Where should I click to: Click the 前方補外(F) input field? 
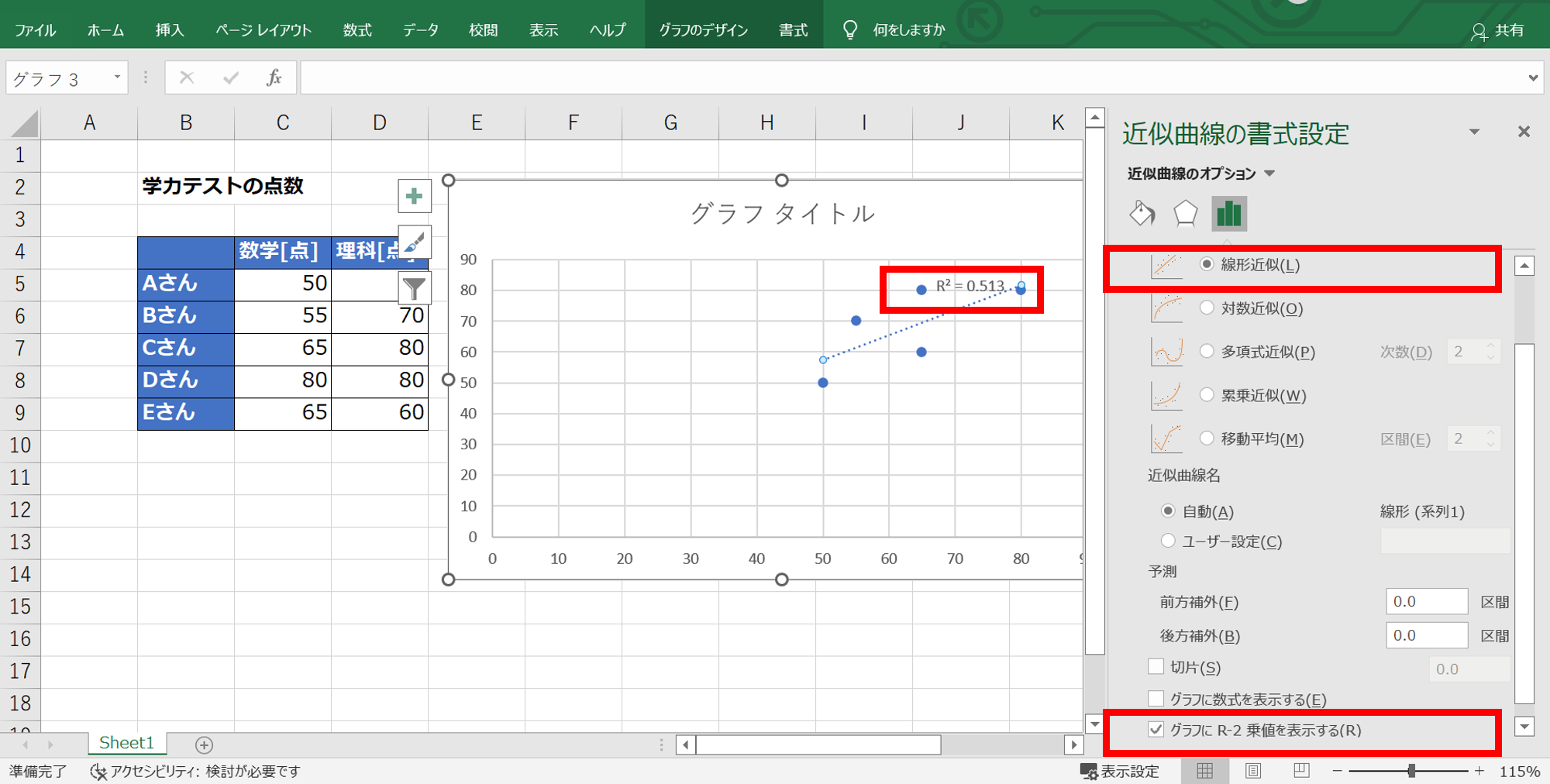1426,601
